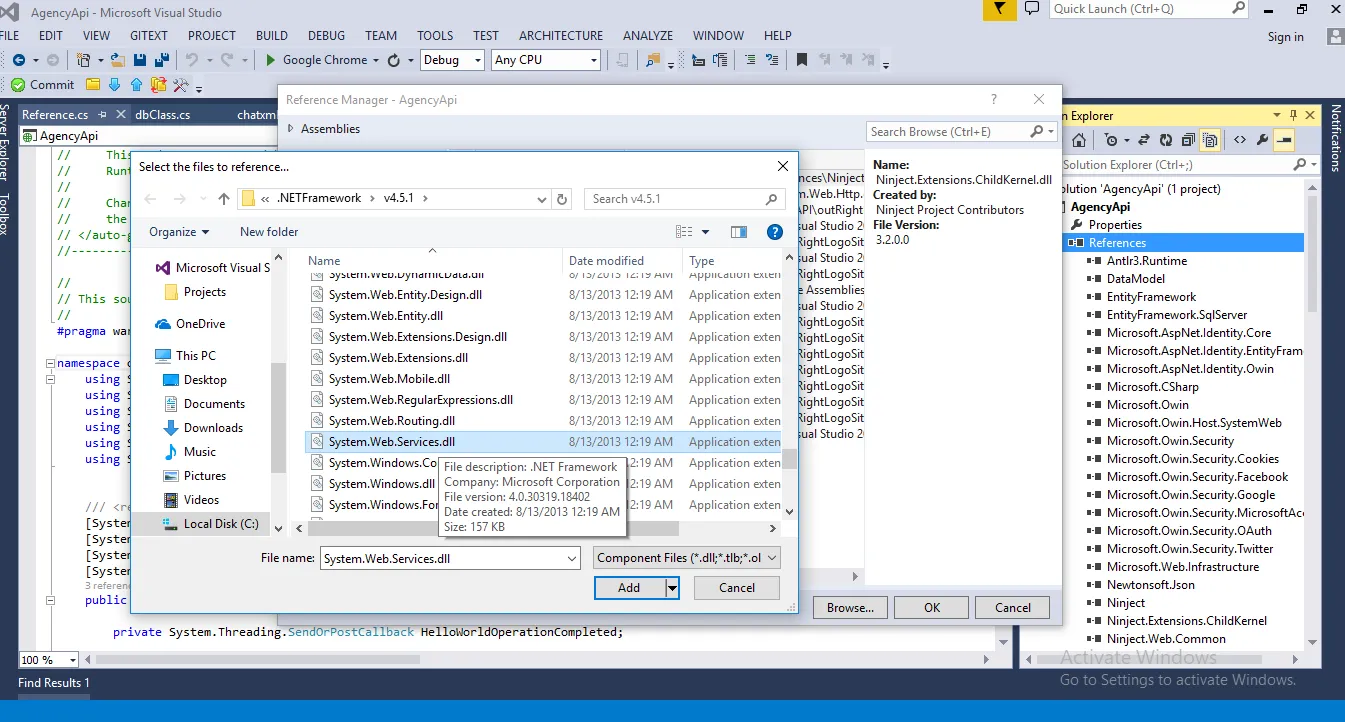Click Sign in link in Visual Studio
The height and width of the screenshot is (722, 1345).
(1285, 37)
